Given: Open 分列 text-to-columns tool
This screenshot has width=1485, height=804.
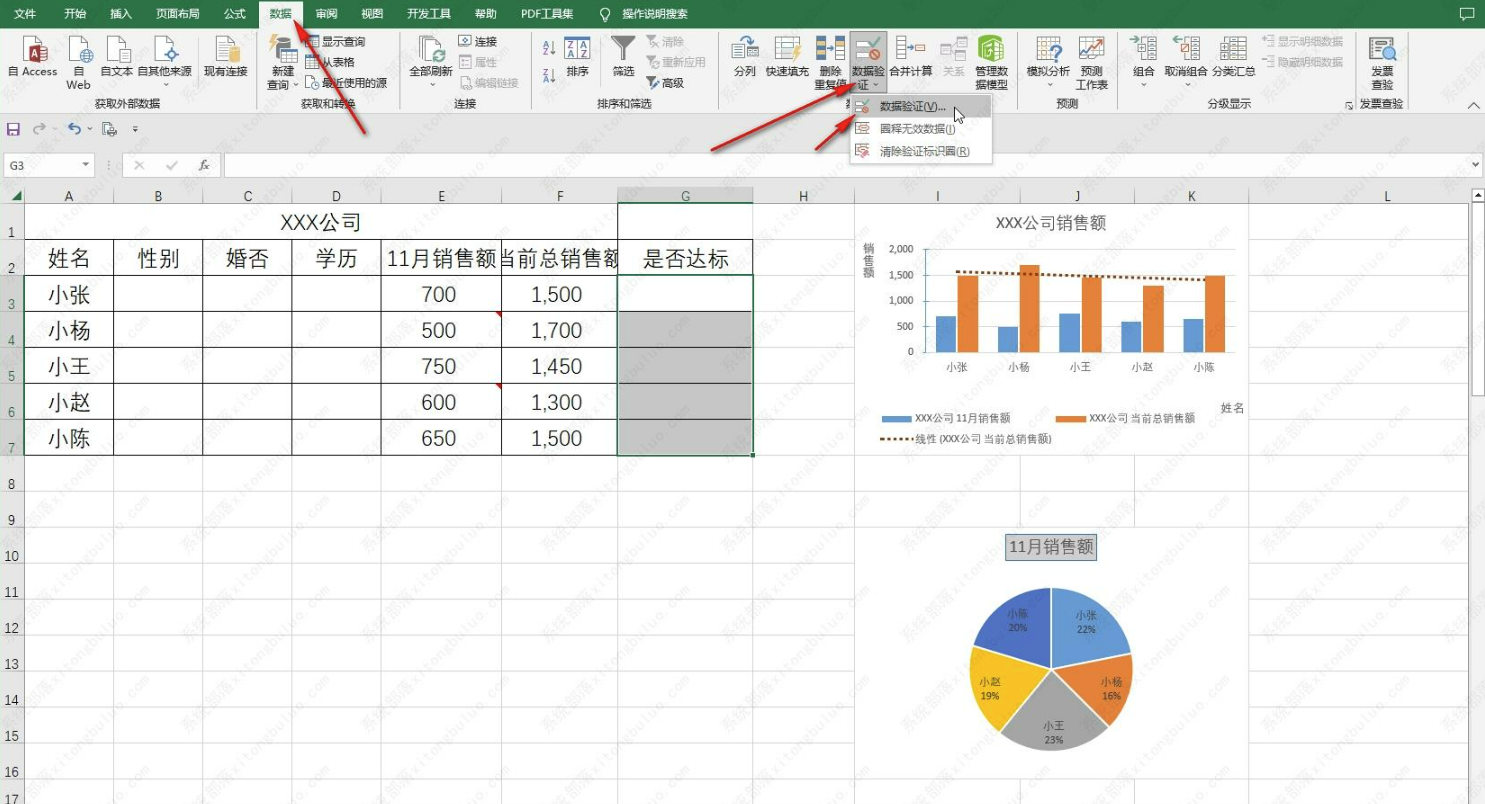Looking at the screenshot, I should point(744,56).
